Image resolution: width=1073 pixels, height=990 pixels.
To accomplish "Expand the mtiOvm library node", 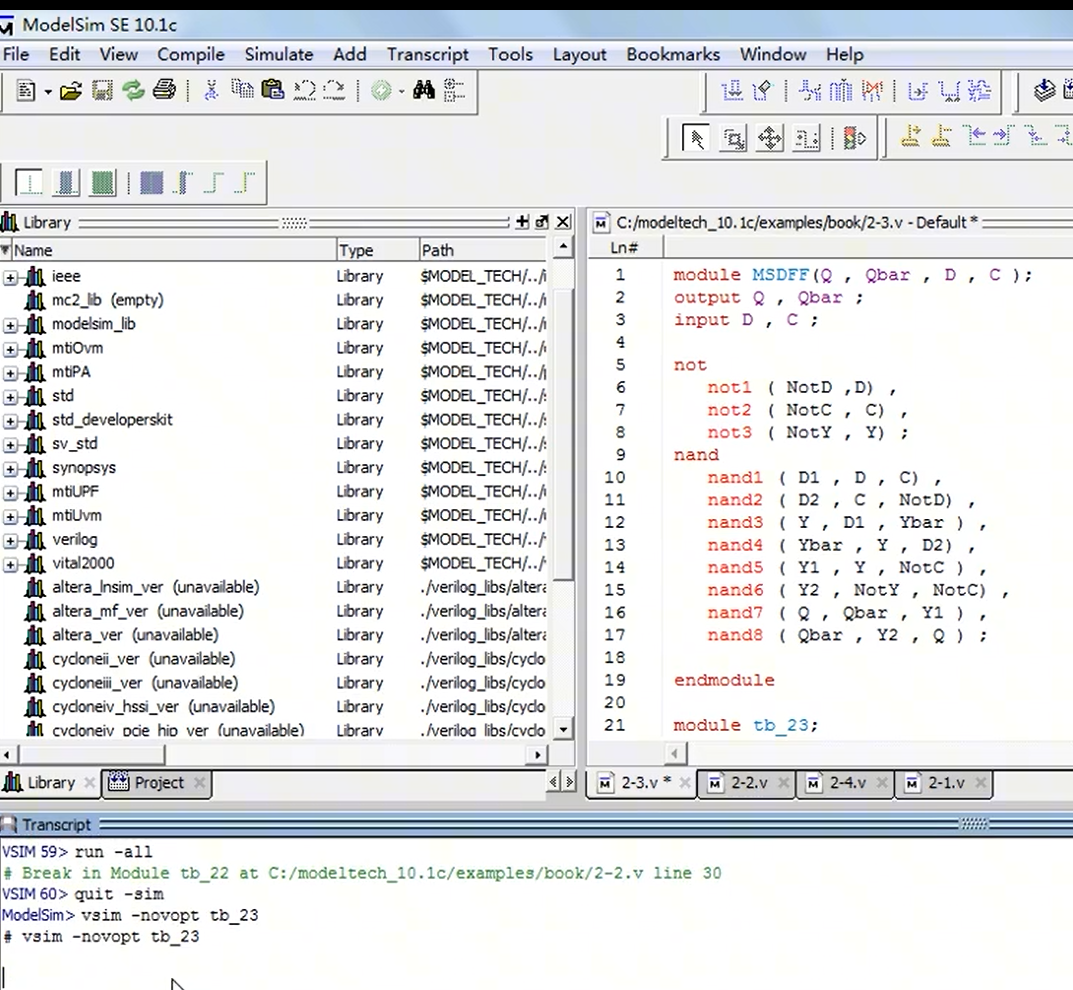I will [10, 349].
